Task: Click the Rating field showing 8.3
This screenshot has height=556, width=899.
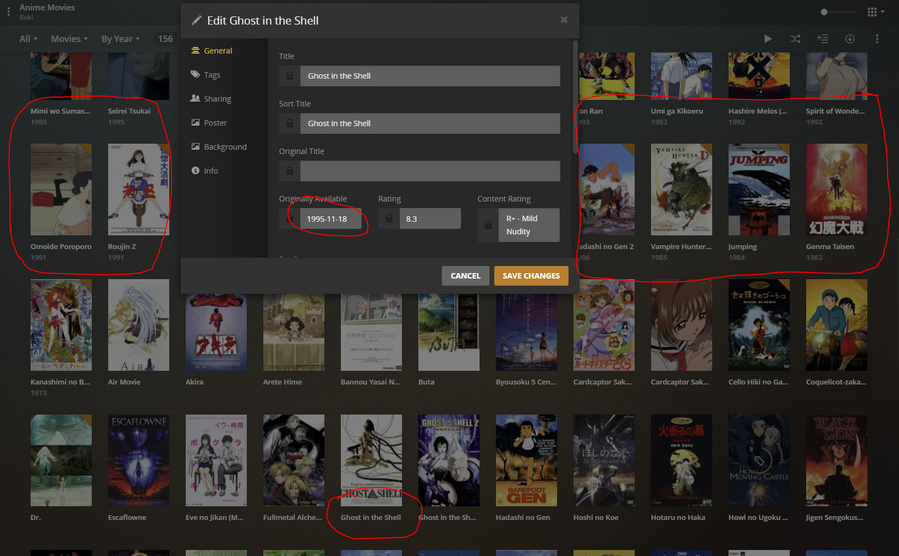Action: point(430,218)
